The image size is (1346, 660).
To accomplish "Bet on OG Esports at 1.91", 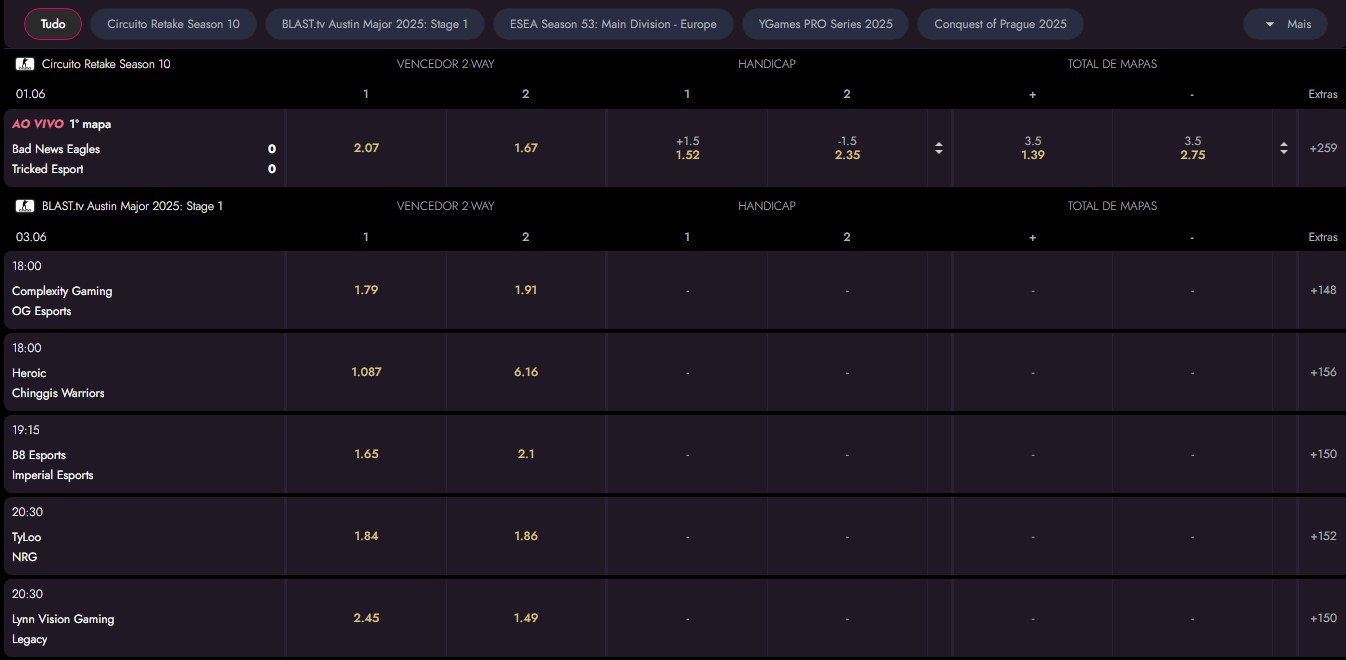I will tap(526, 290).
